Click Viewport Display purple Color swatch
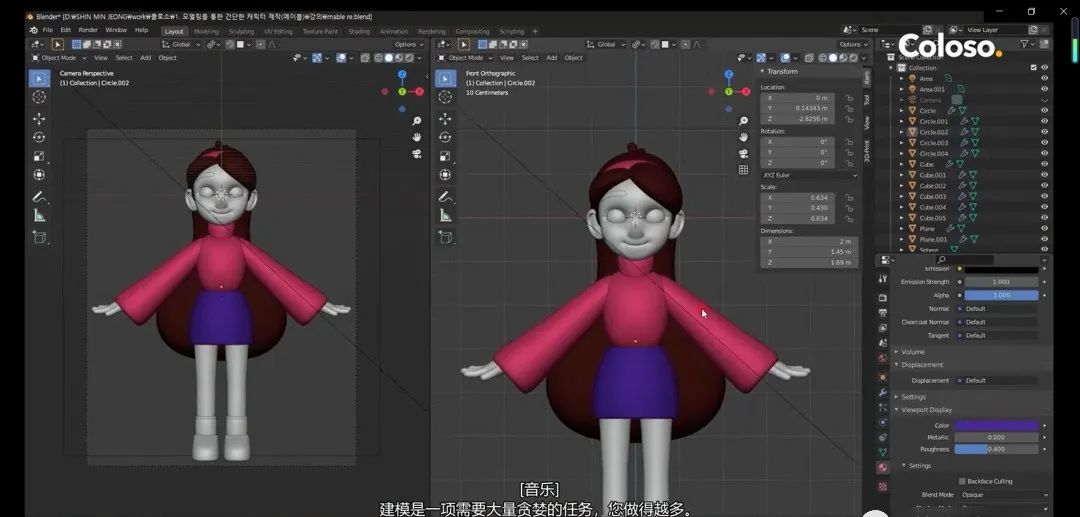 coord(995,425)
